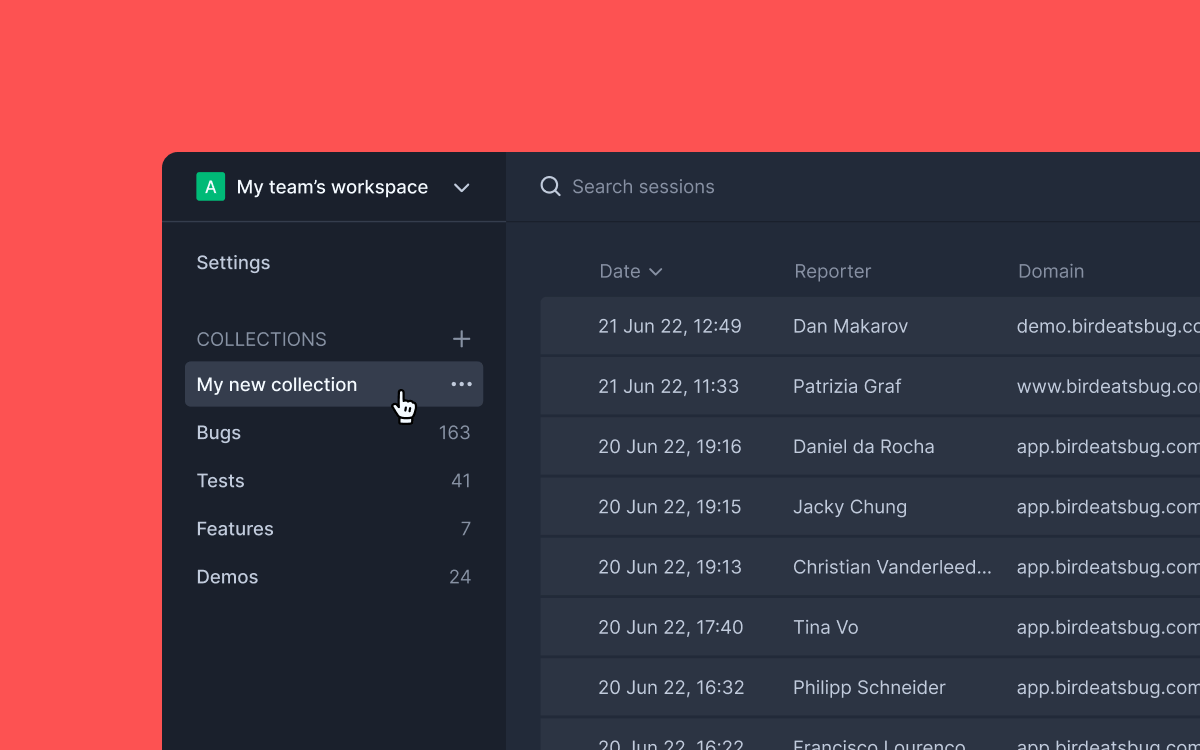Select reporter Daniel da Rocha
The width and height of the screenshot is (1200, 750).
pyautogui.click(x=864, y=447)
